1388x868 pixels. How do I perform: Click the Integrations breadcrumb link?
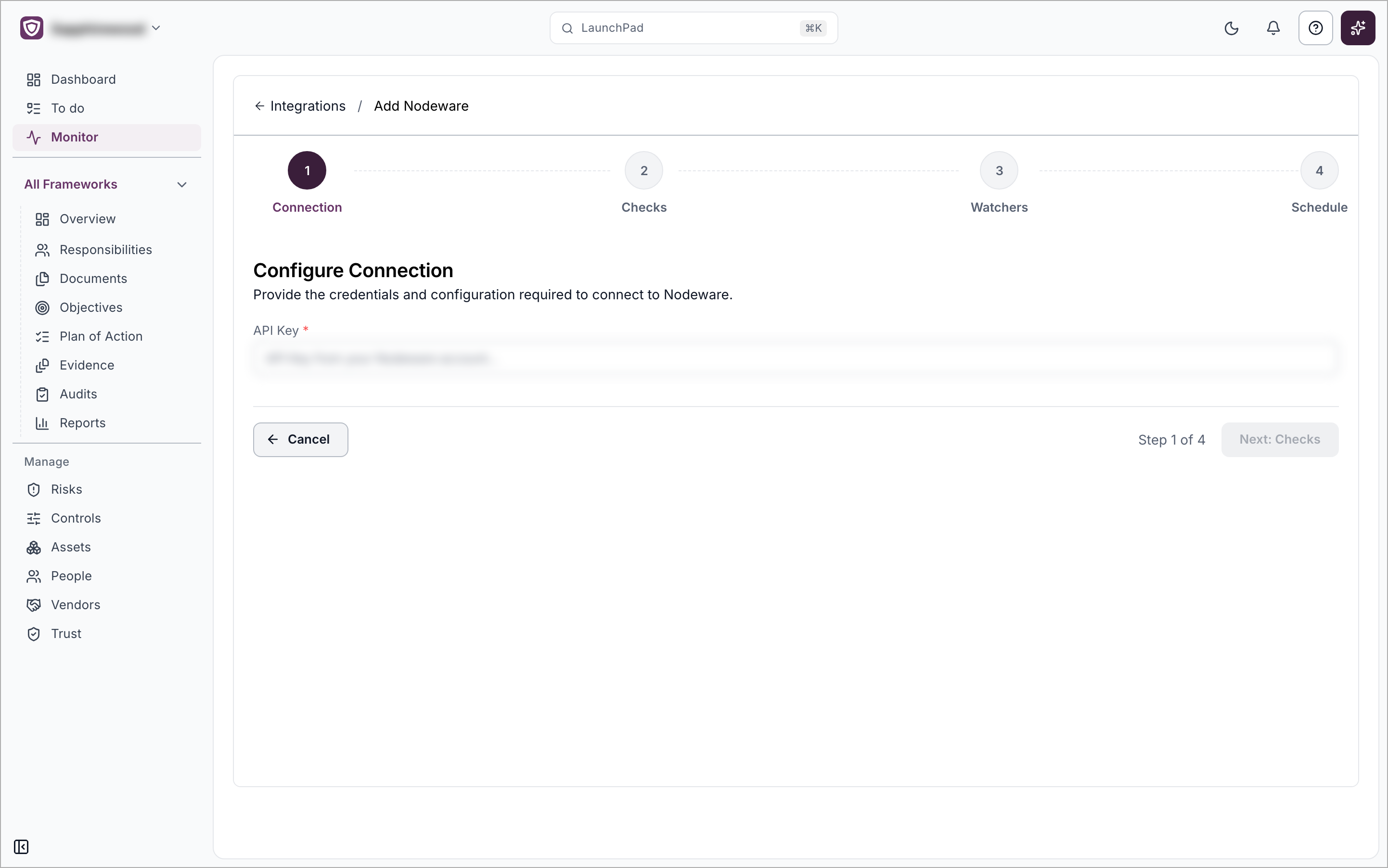click(x=308, y=106)
